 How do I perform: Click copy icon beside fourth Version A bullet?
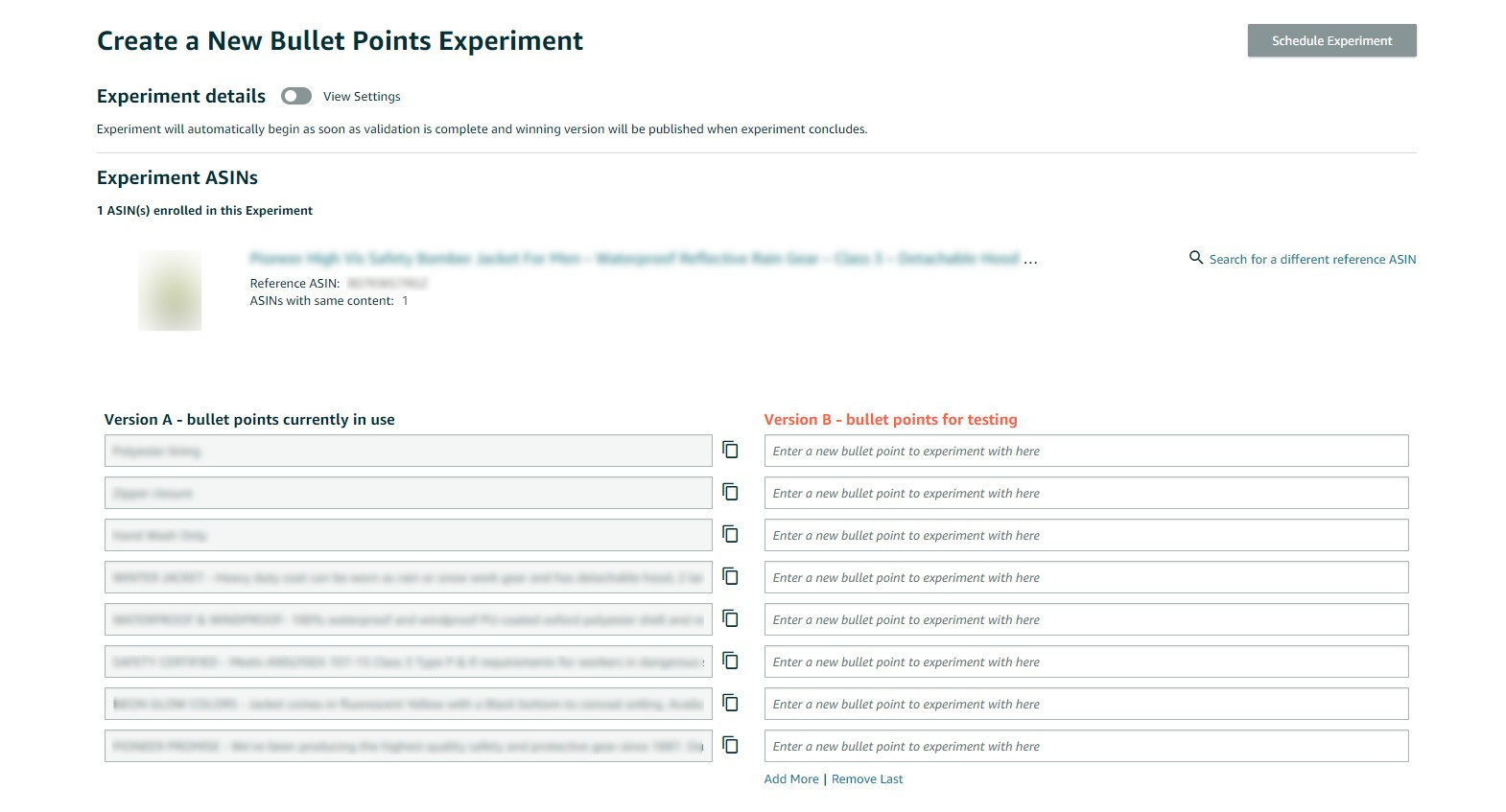coord(730,576)
